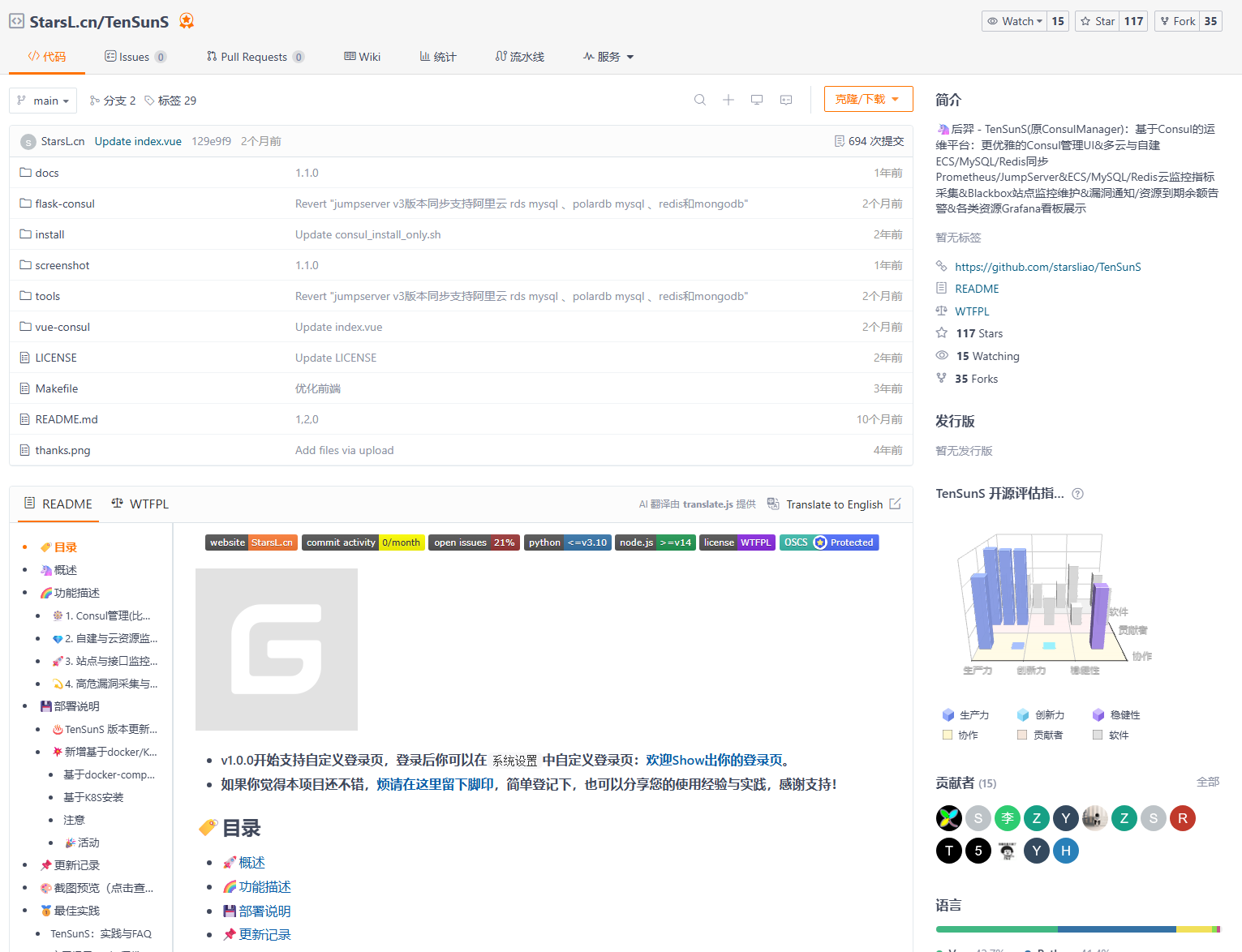1242x952 pixels.
Task: Click the python <=v3.10 badge
Action: 568,542
